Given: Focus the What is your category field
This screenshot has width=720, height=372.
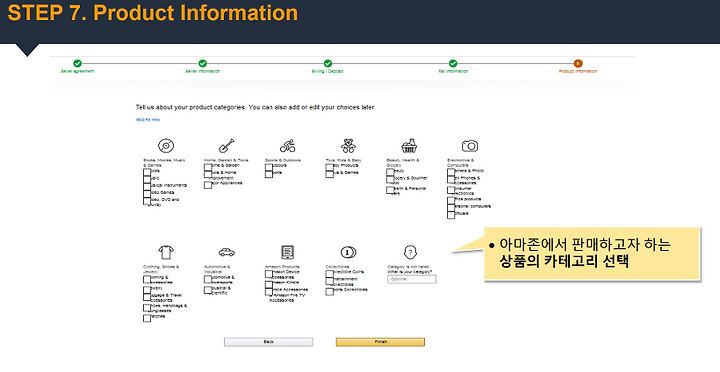Looking at the screenshot, I should 411,279.
